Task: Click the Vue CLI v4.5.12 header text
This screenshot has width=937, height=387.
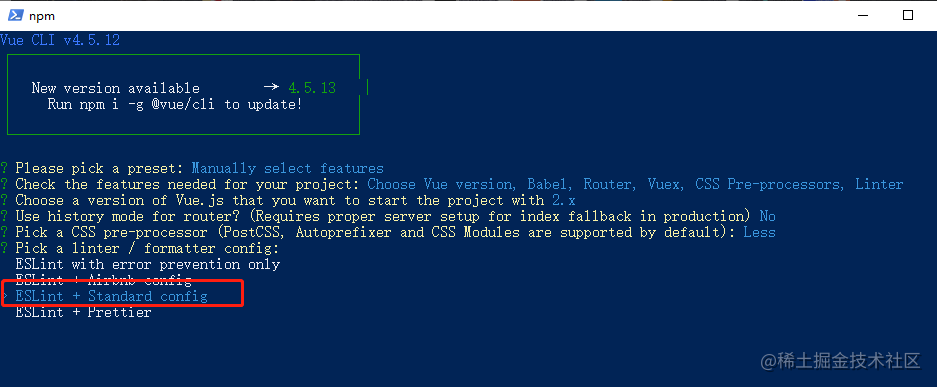Action: click(60, 40)
